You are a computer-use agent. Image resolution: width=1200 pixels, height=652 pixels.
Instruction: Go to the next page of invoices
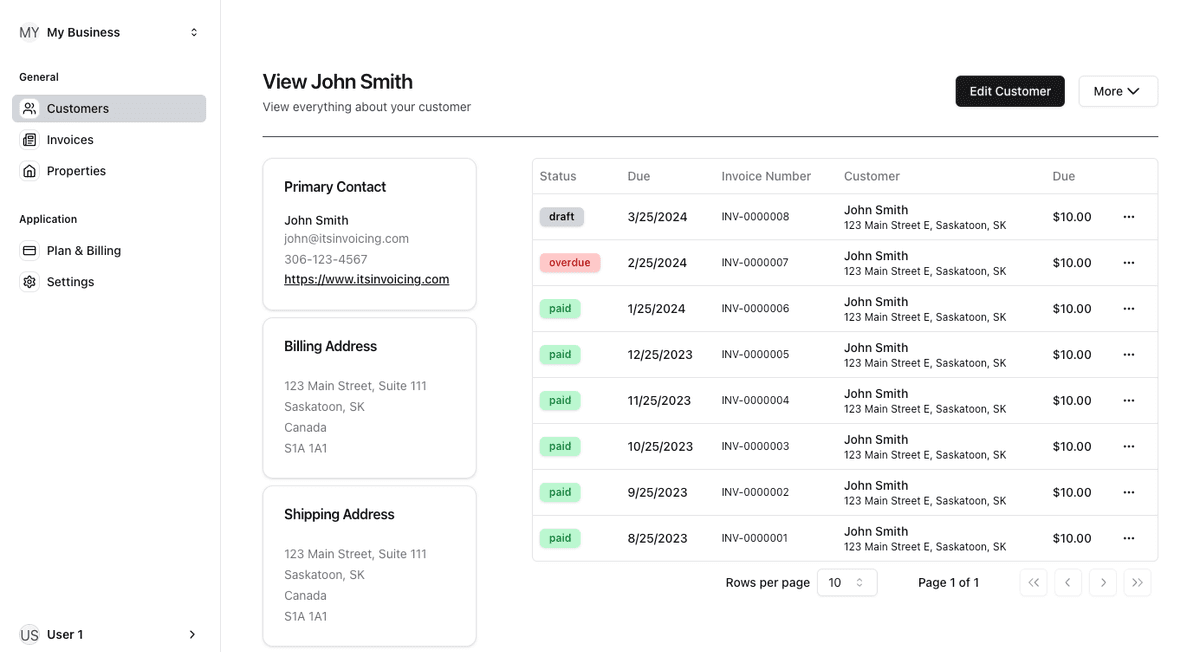click(1102, 583)
